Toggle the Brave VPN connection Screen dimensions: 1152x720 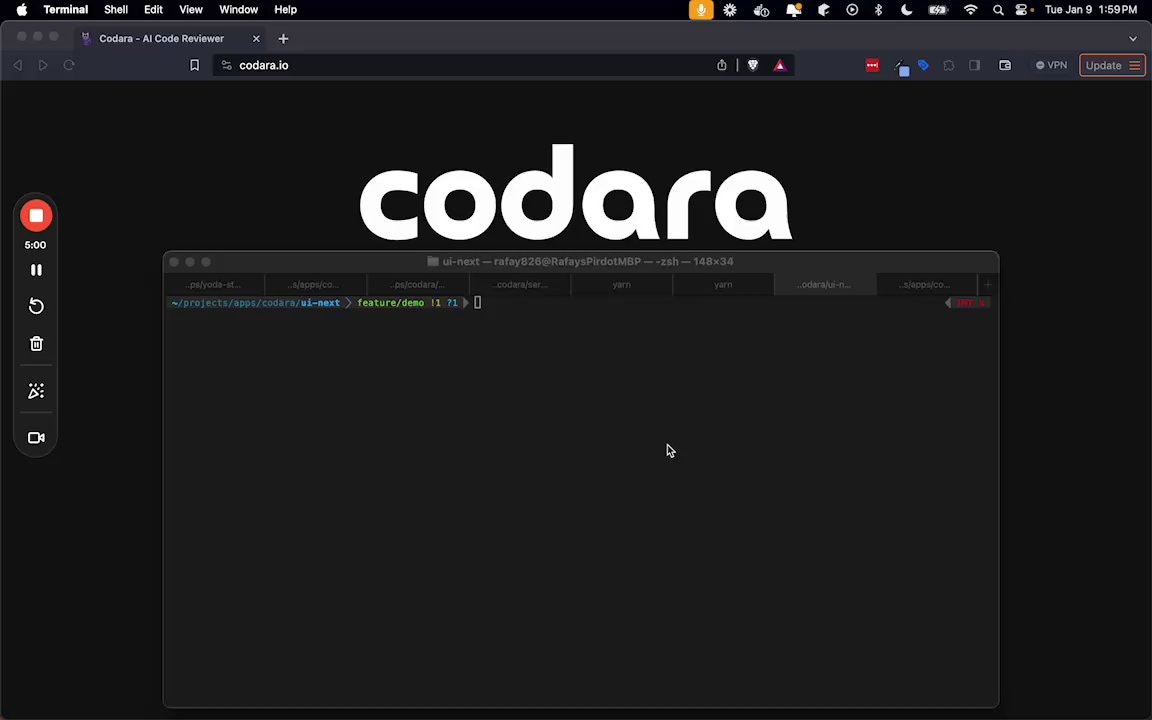[1050, 65]
